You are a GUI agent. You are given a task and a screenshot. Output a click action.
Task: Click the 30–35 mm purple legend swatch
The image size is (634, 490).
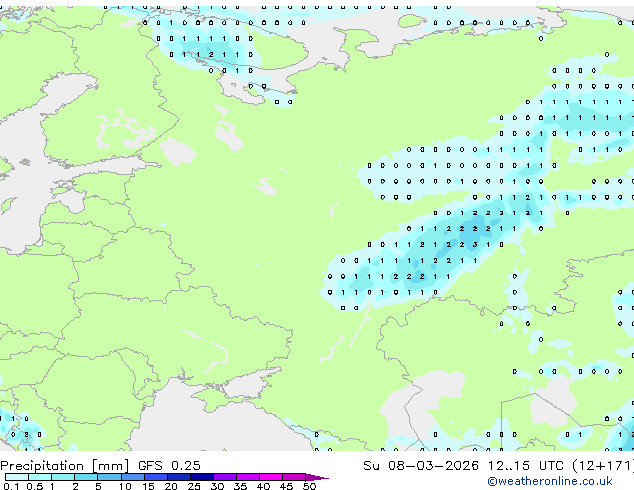[x=224, y=477]
